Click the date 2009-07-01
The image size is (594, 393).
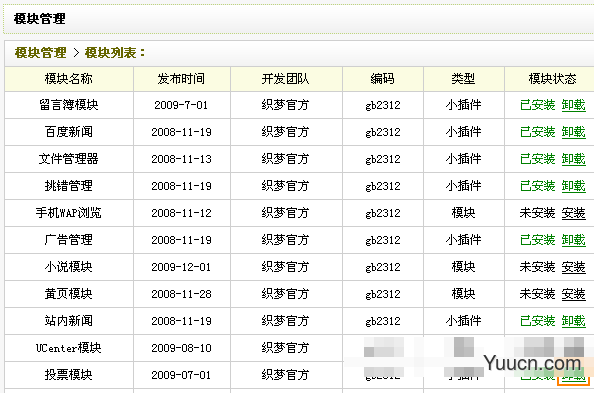[x=181, y=375]
